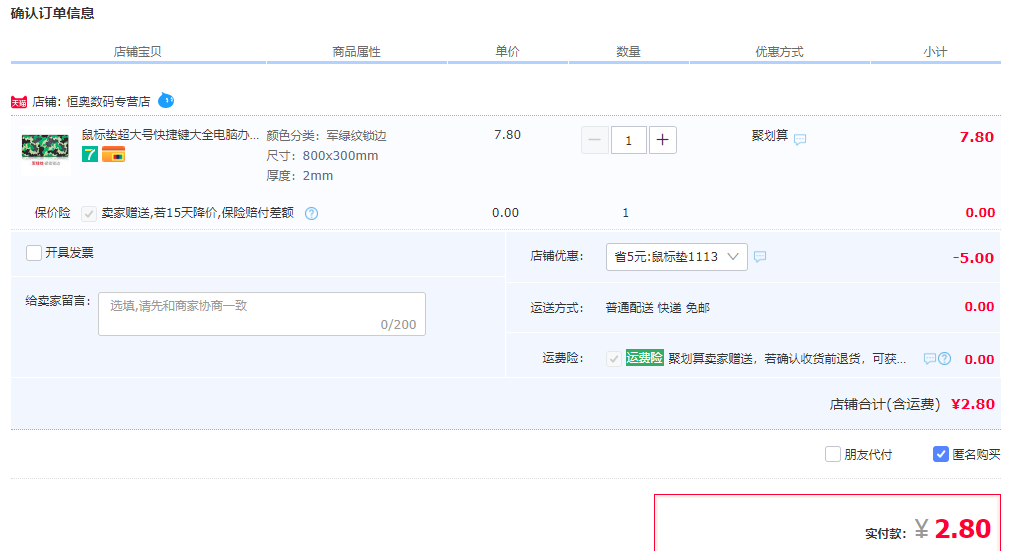The height and width of the screenshot is (551, 1012).
Task: Click the store name 恒奥数码专营店
Action: (x=108, y=102)
